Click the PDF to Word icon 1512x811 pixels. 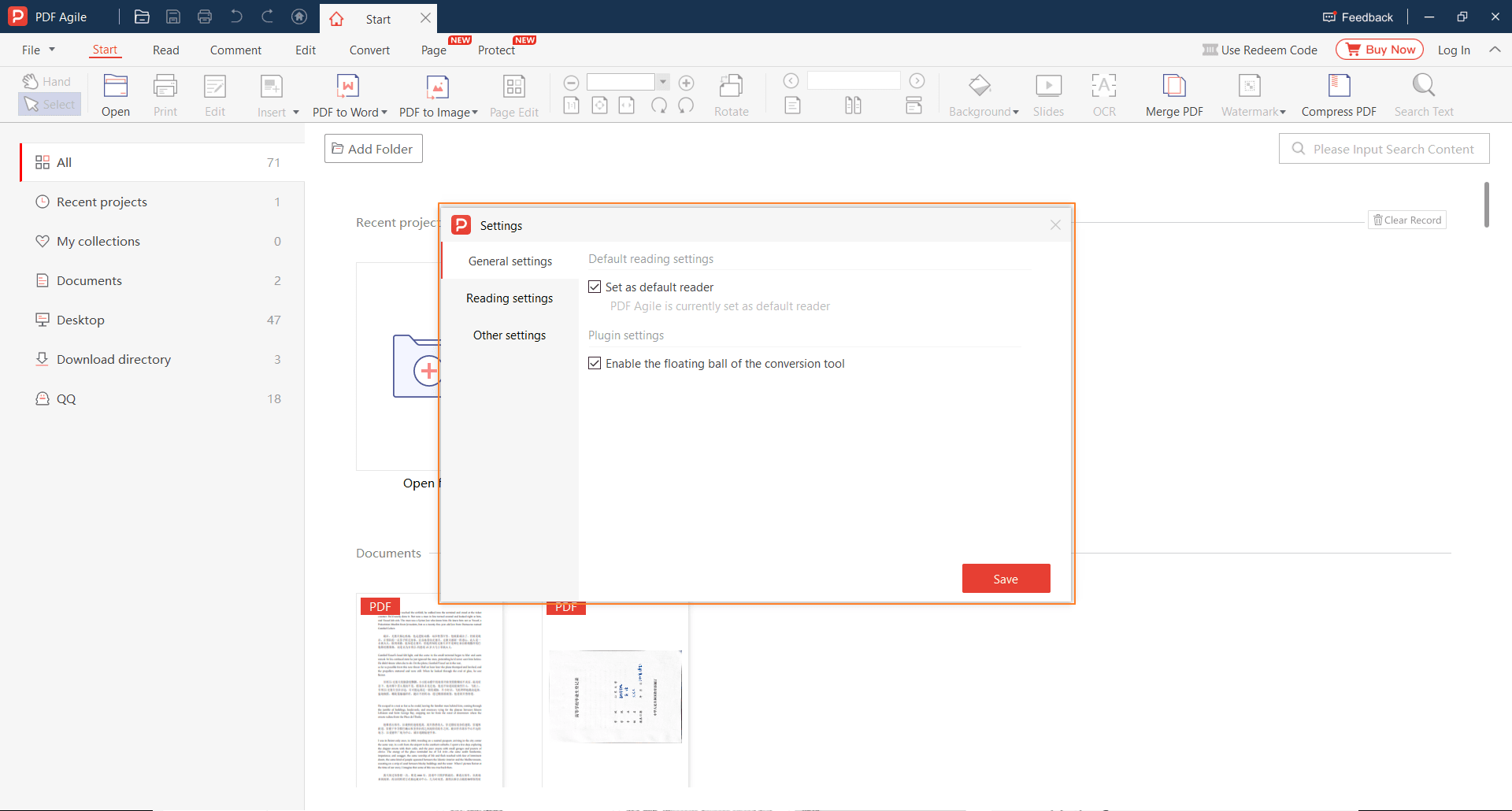(348, 86)
